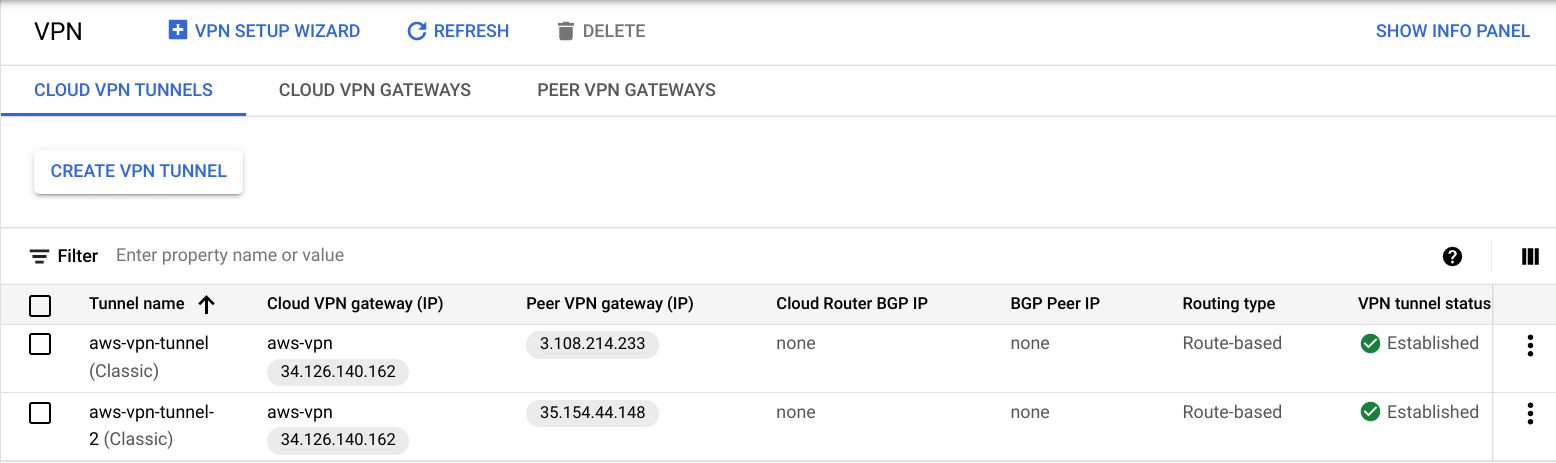Open the help question mark icon
The height and width of the screenshot is (463, 1556).
click(x=1452, y=256)
